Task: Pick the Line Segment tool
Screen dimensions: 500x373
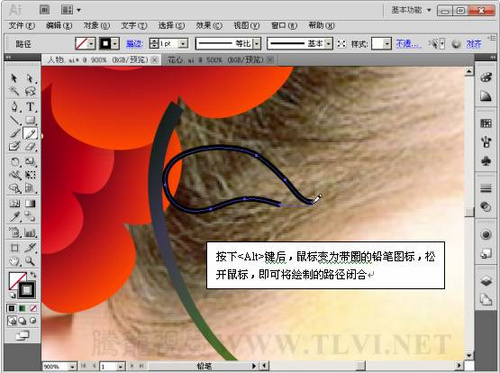Action: (x=14, y=120)
